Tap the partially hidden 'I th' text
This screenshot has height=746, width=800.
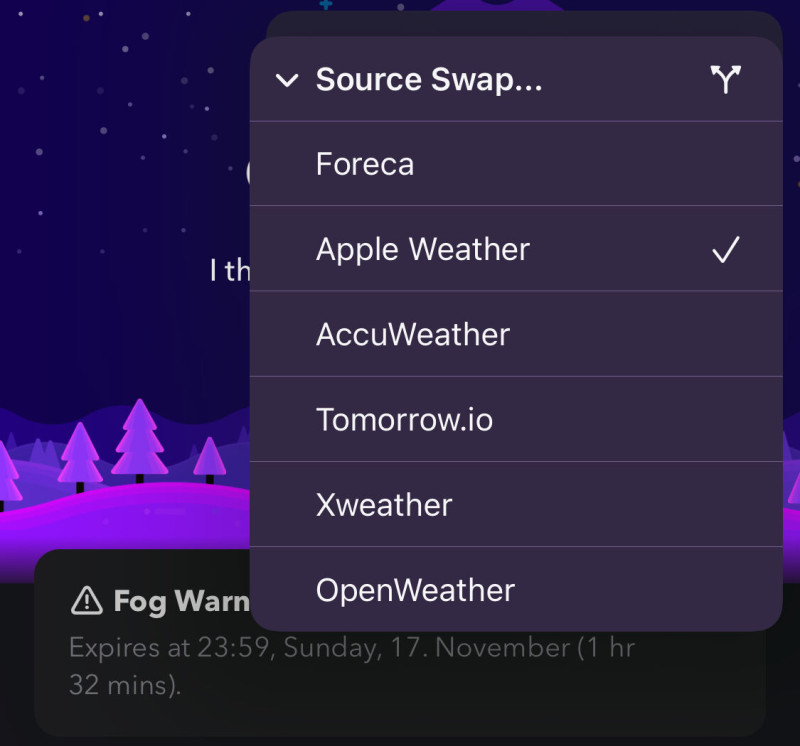coord(230,270)
